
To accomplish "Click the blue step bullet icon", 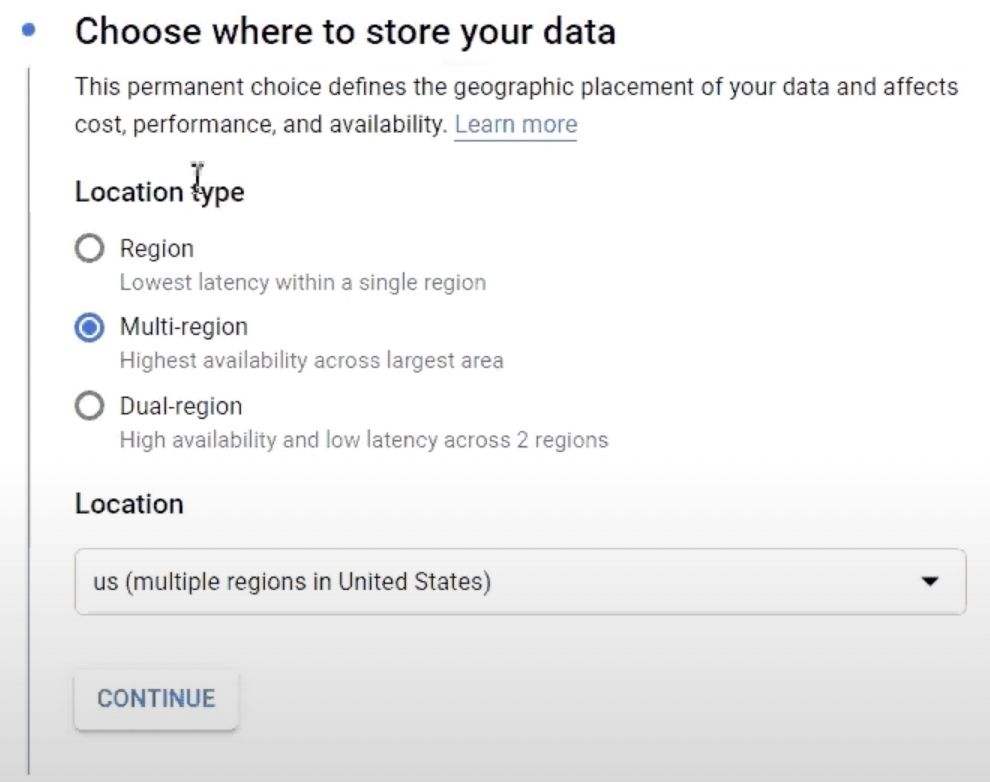I will pyautogui.click(x=28, y=30).
